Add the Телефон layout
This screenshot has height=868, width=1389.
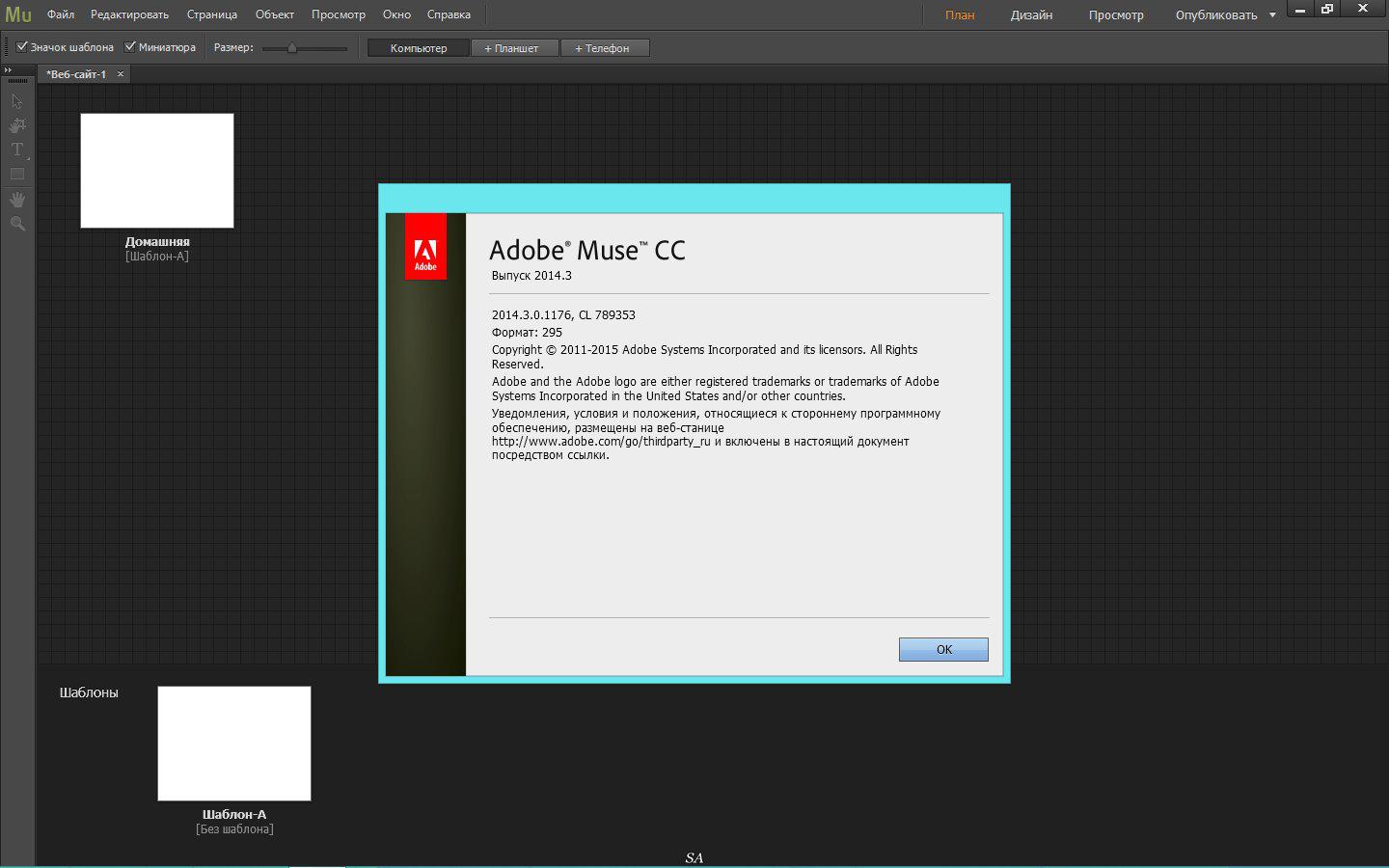(605, 48)
